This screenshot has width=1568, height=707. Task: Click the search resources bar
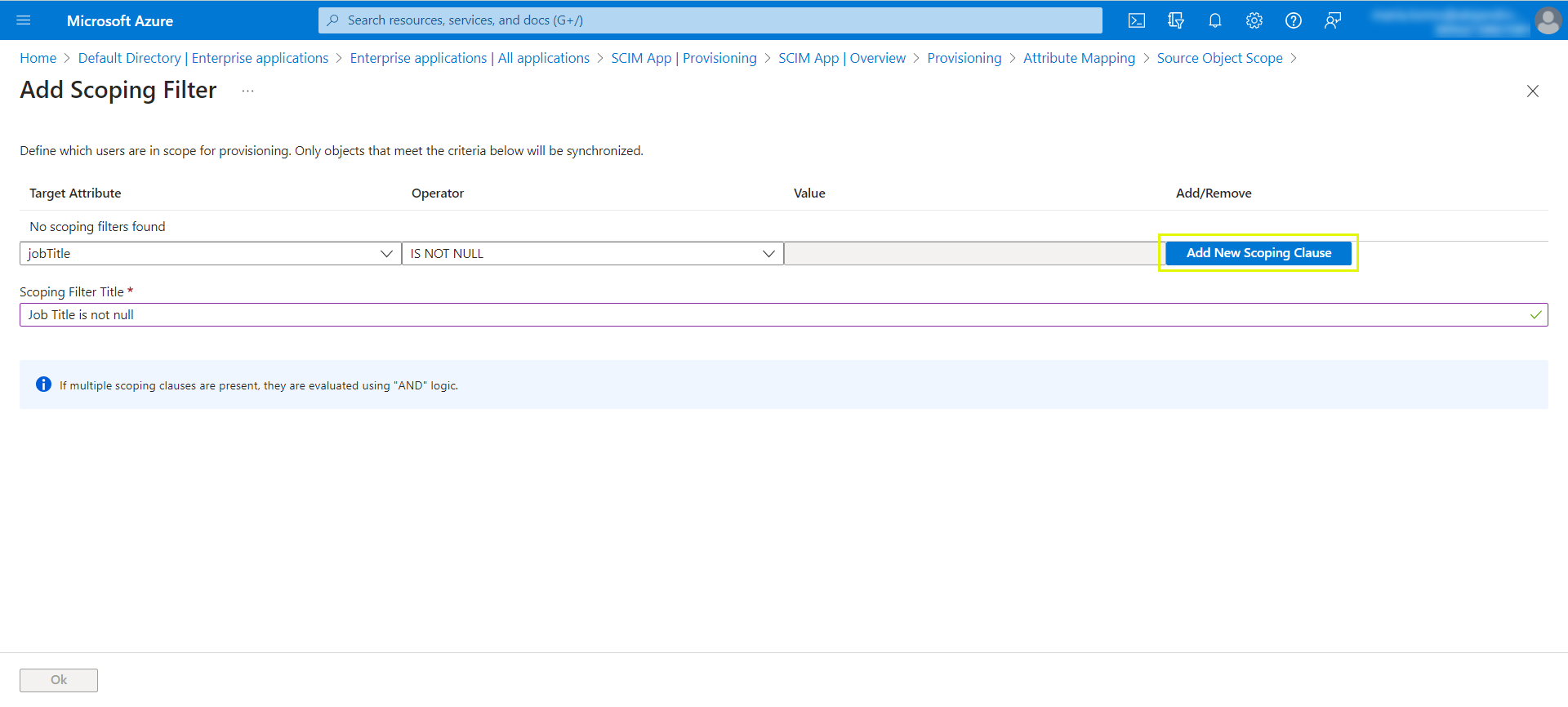(x=710, y=20)
